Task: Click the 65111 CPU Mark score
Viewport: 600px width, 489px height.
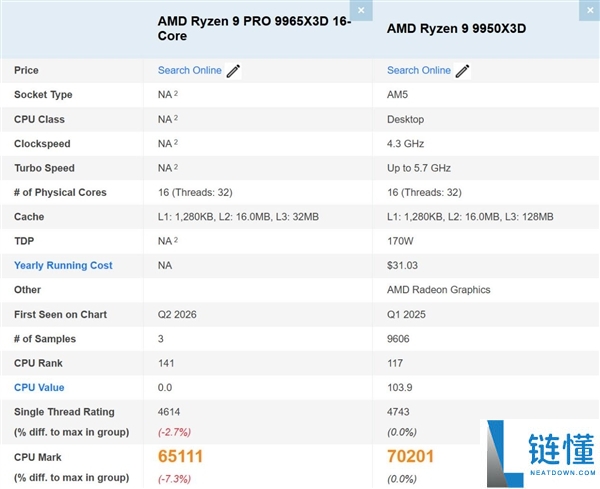Action: (180, 456)
